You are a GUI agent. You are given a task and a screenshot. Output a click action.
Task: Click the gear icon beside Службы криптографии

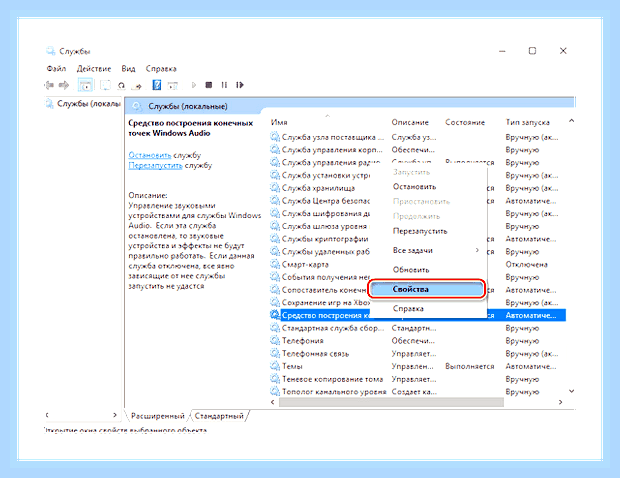[275, 239]
